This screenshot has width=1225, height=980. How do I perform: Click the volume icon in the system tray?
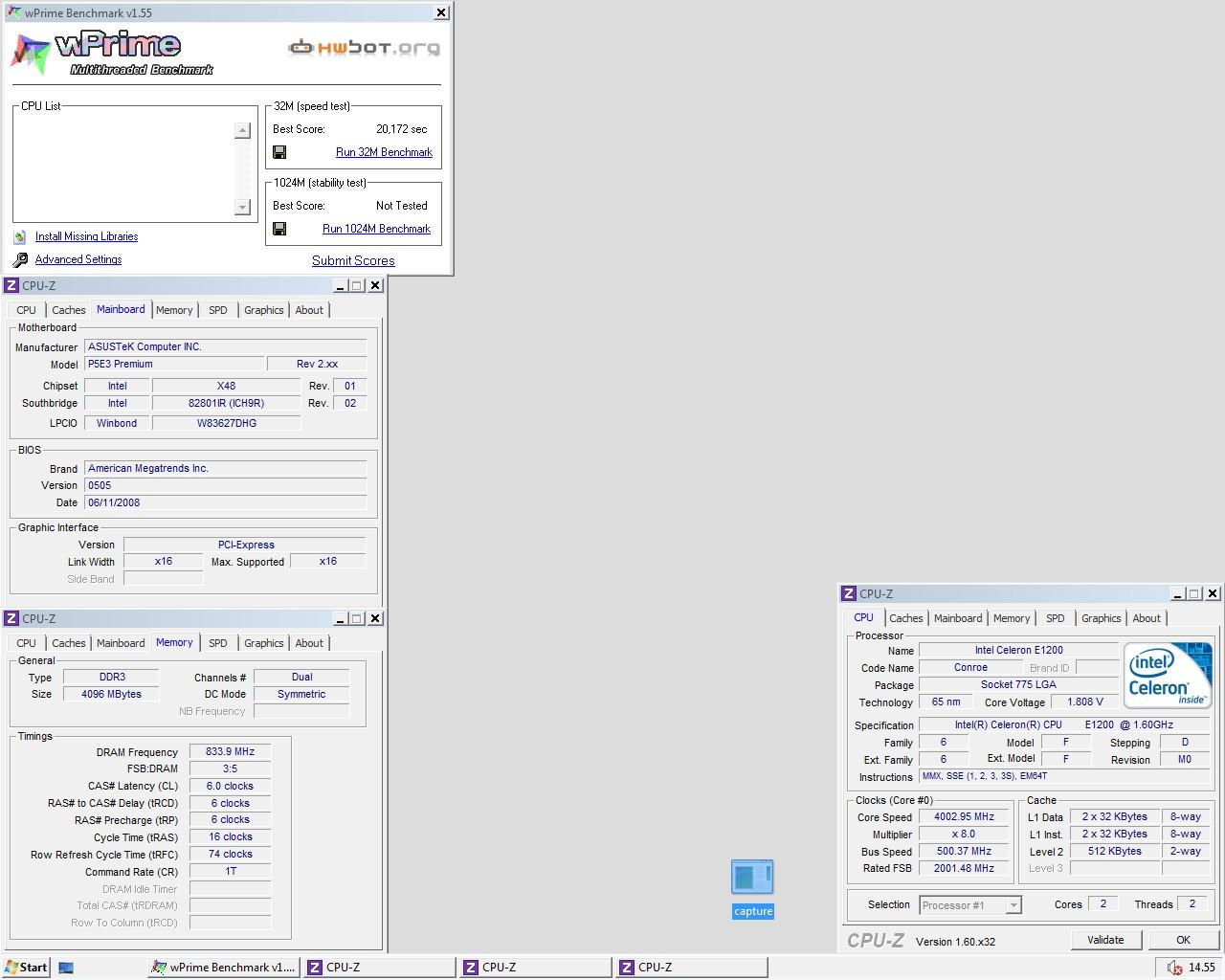tap(1174, 968)
